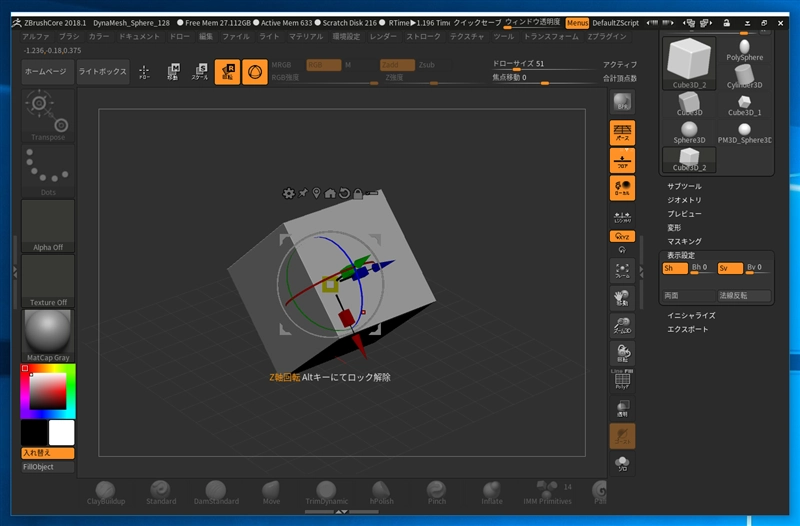Expand the エクスポート (Export) section

pyautogui.click(x=688, y=329)
